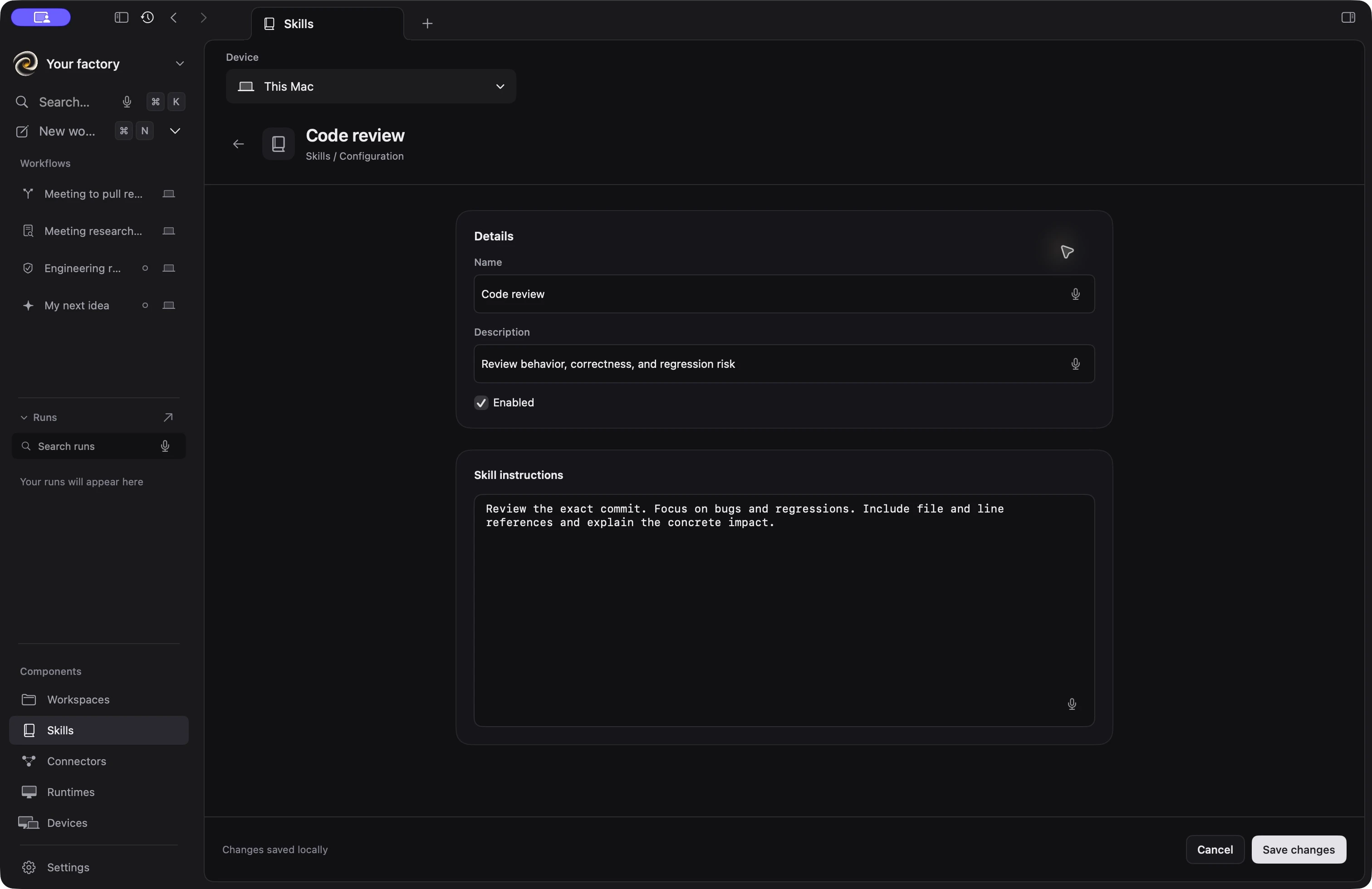Click into the Description input field
Screen dimensions: 1372x889
point(784,364)
